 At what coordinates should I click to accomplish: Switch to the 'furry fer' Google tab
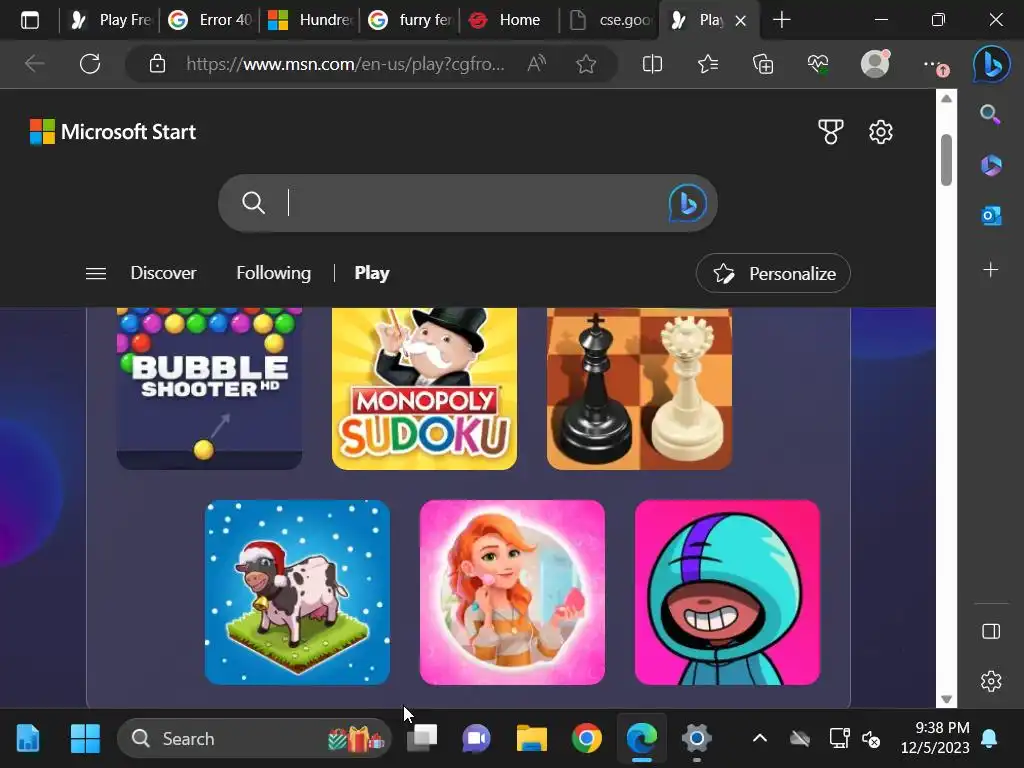coord(409,20)
